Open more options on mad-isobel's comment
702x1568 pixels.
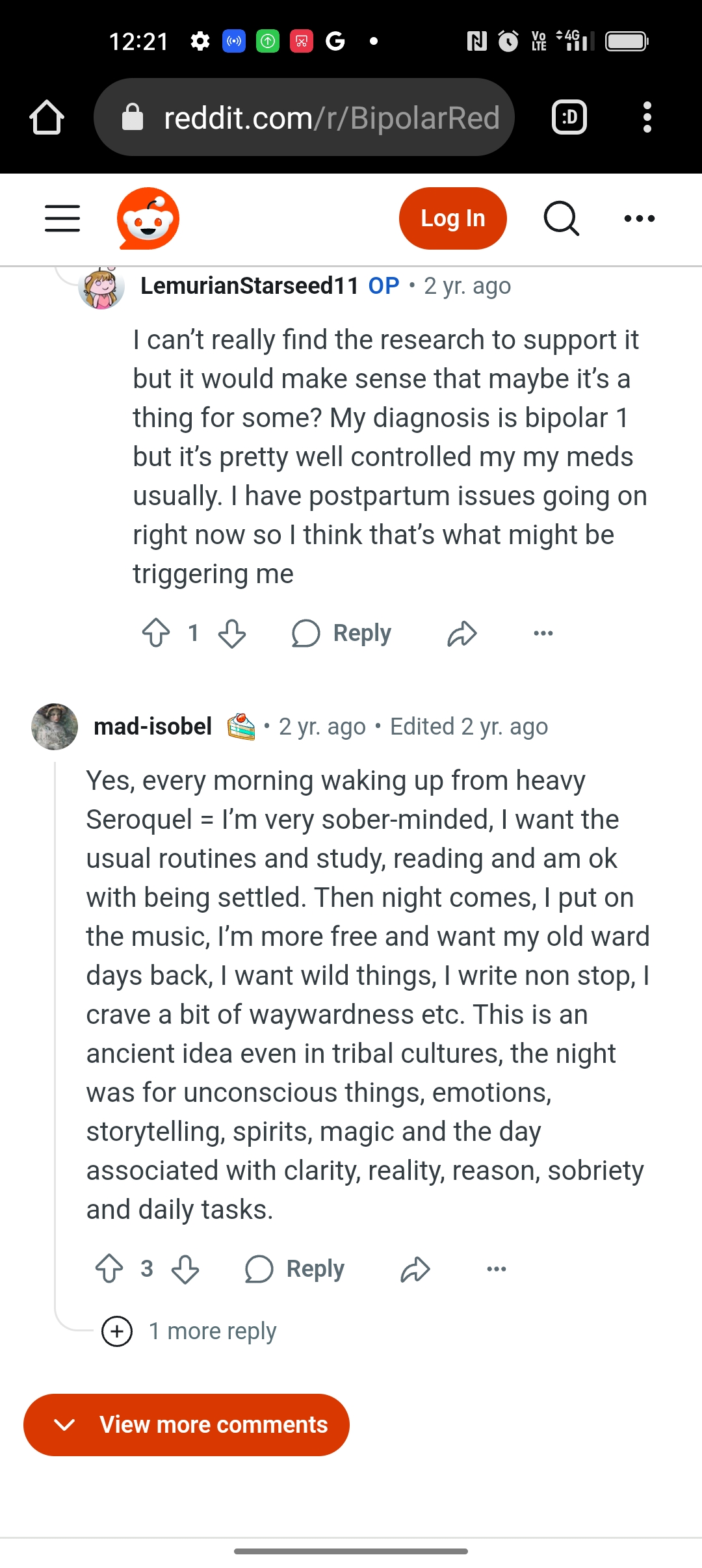497,1268
